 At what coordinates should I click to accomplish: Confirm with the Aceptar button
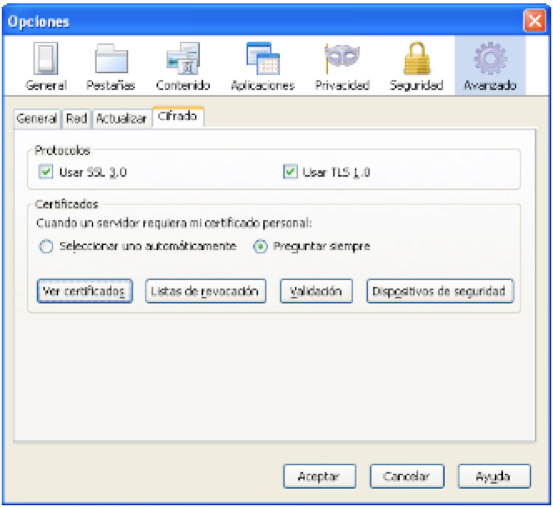coord(320,476)
